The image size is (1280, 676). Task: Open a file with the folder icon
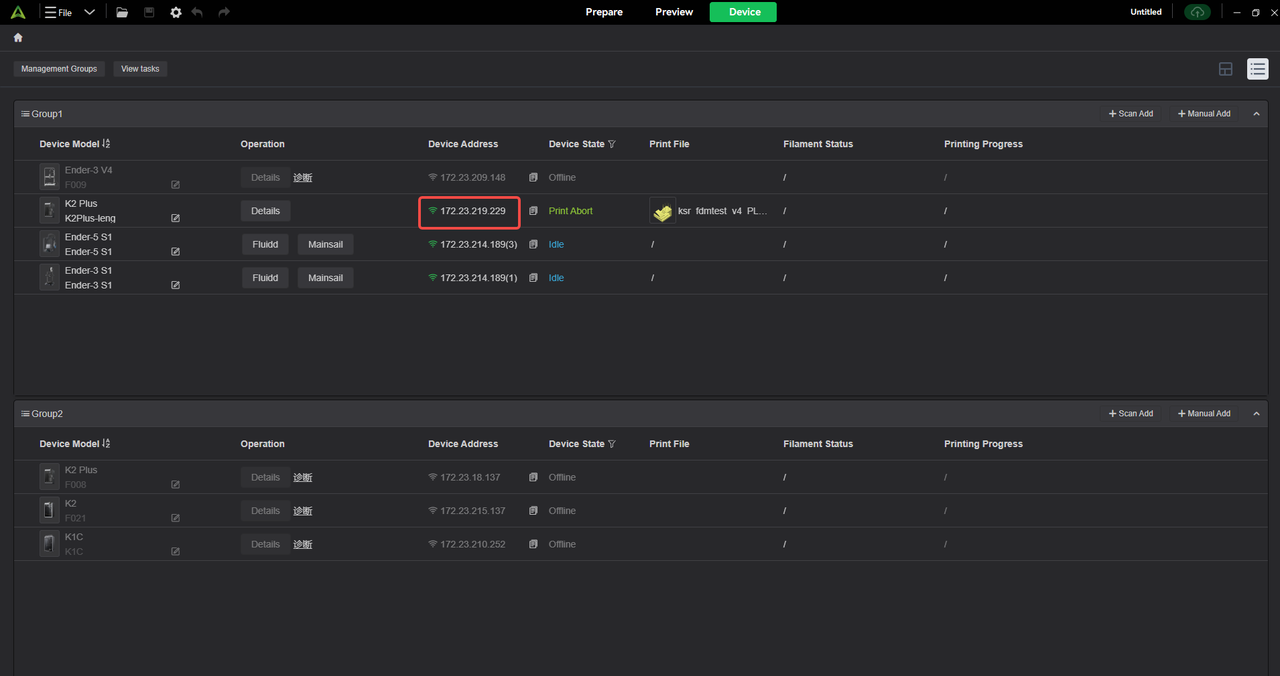[122, 12]
